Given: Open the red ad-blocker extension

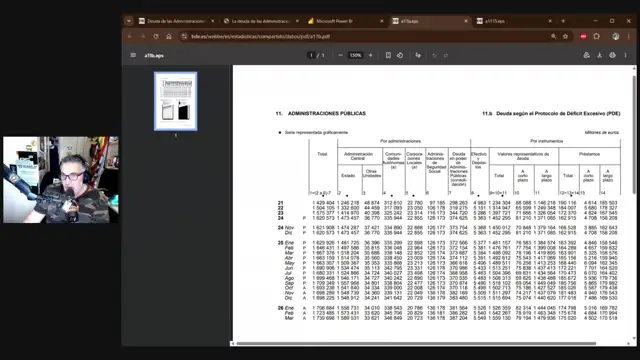Looking at the screenshot, I should tap(583, 36).
